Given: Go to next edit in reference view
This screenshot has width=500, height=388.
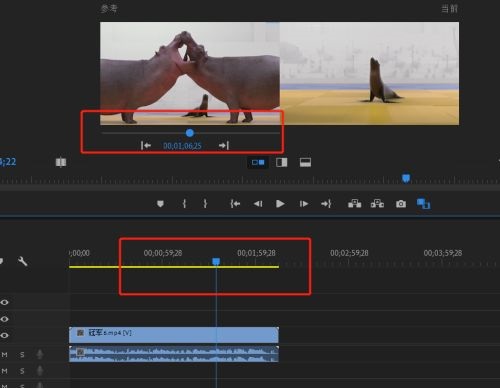Looking at the screenshot, I should coord(224,145).
